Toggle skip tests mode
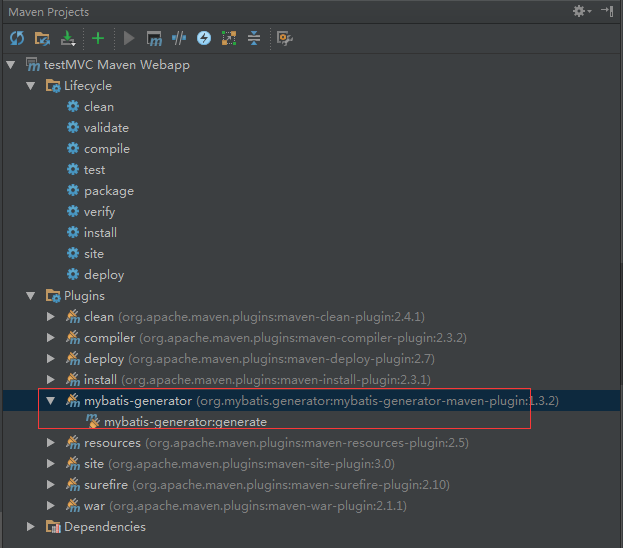The image size is (623, 548). pos(179,39)
